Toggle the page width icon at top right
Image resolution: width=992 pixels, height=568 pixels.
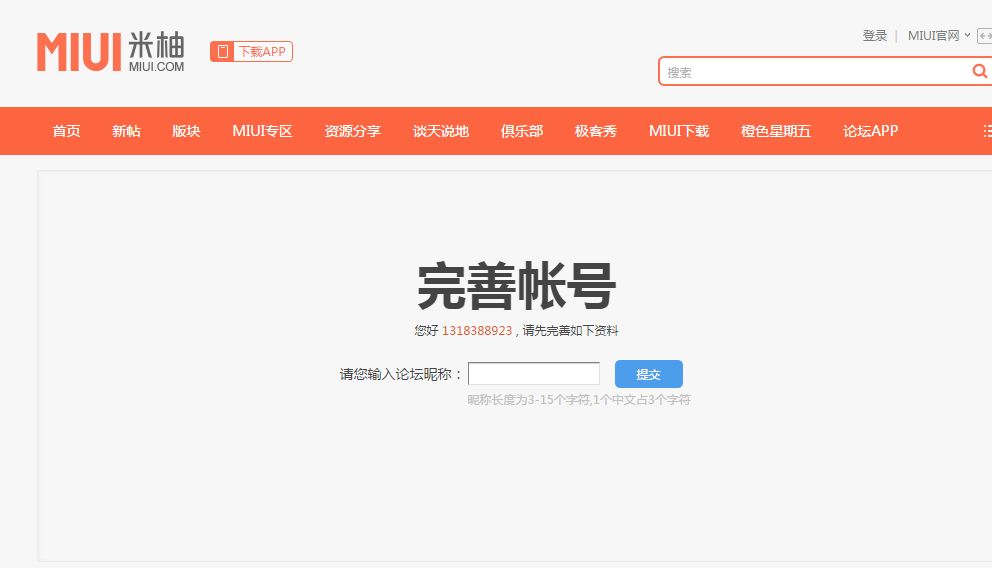(984, 36)
